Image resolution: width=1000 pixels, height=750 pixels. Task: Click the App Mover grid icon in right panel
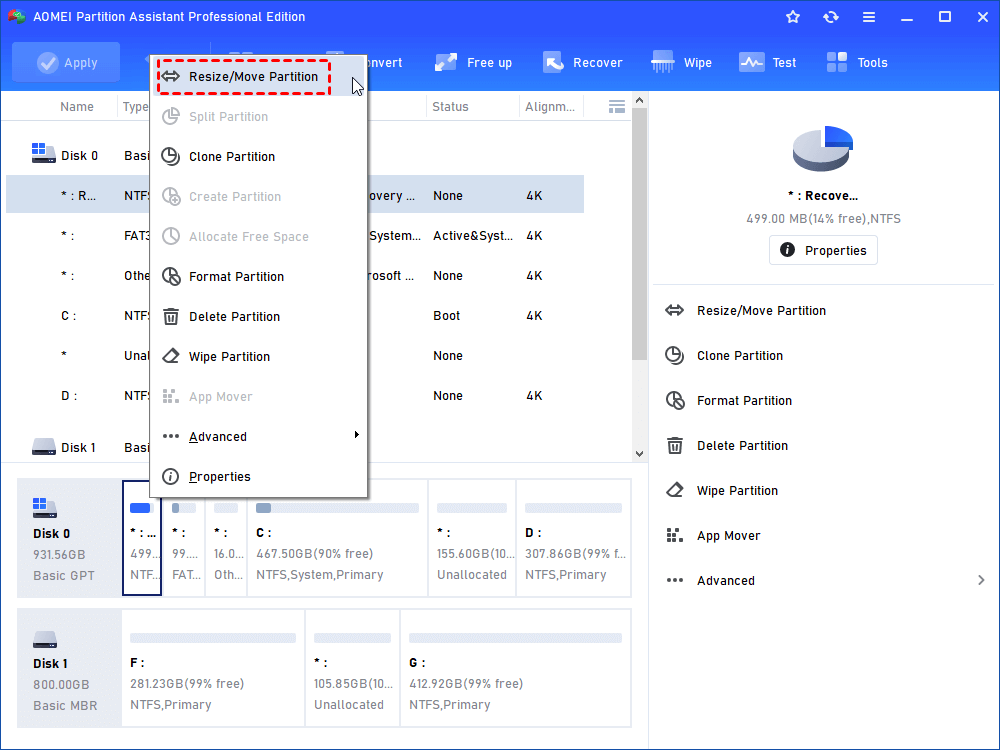[x=675, y=535]
